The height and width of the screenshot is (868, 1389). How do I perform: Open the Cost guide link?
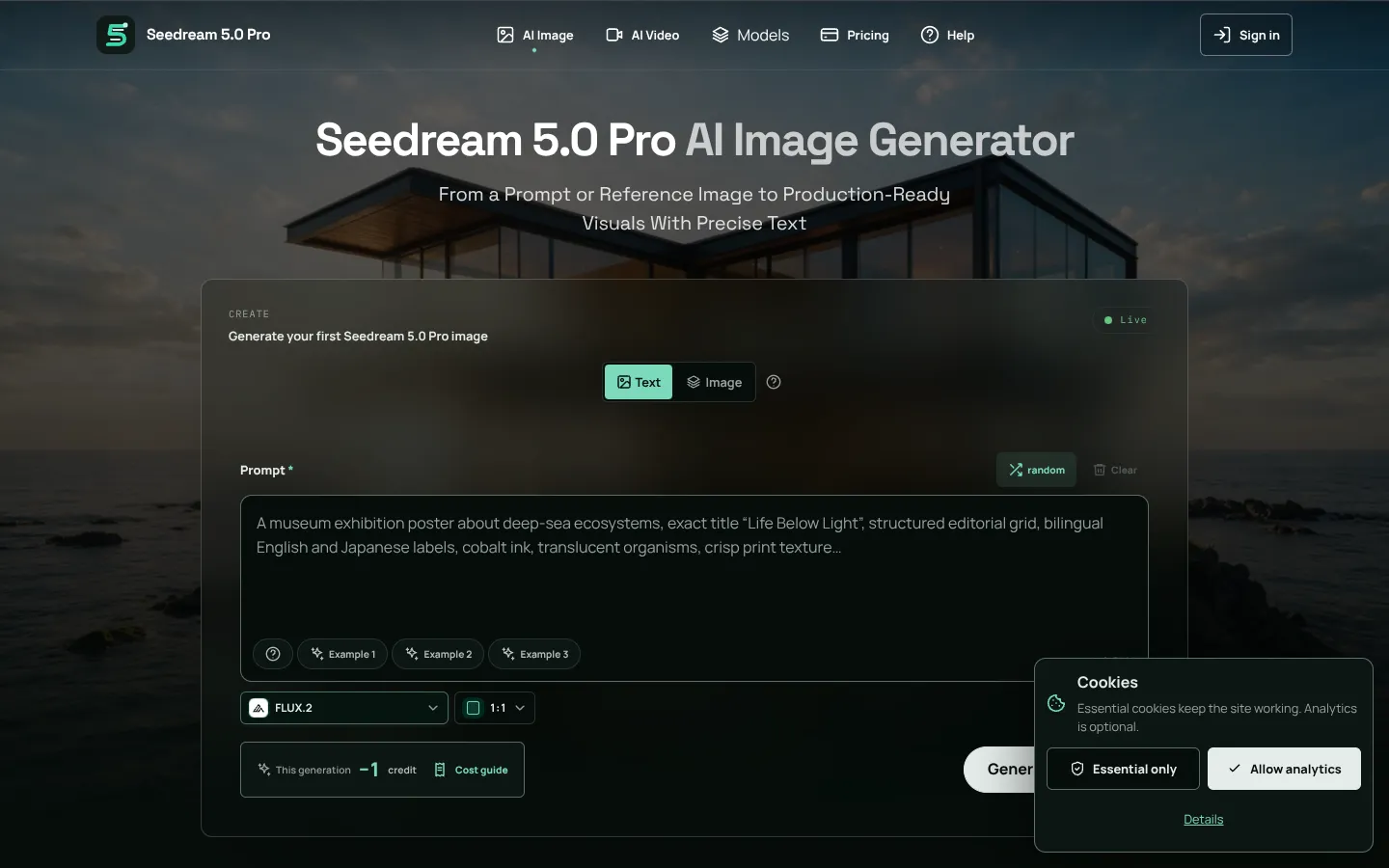(x=471, y=770)
